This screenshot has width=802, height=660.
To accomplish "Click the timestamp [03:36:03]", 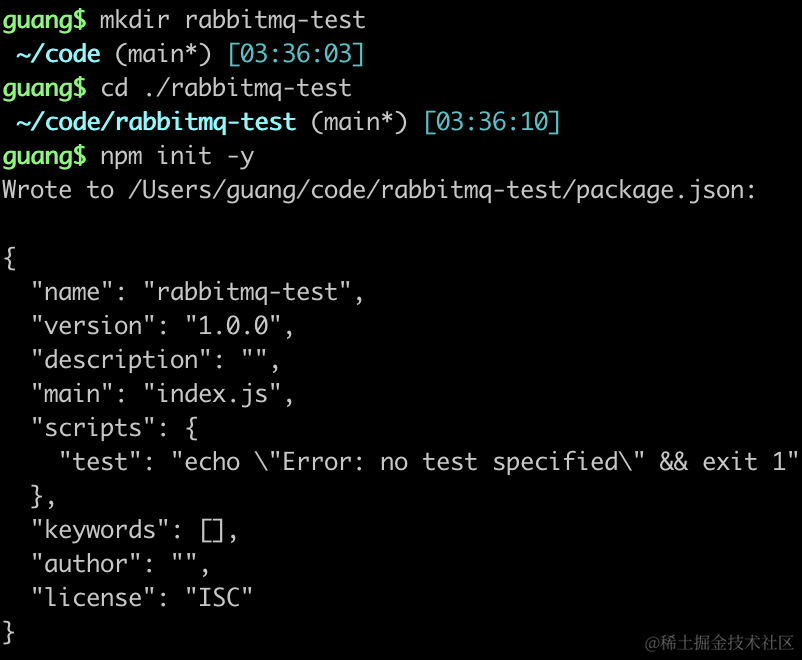I will (296, 54).
